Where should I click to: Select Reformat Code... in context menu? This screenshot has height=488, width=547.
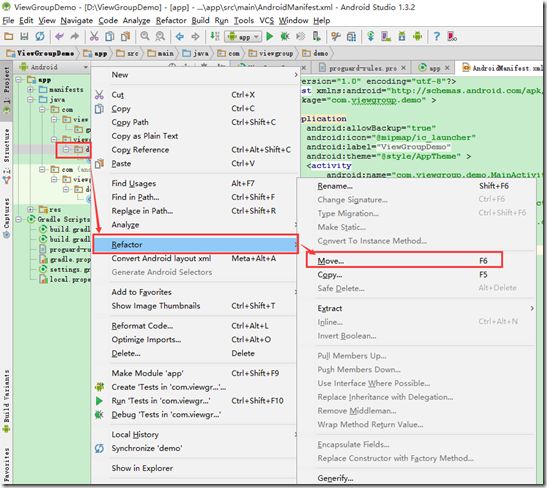194,325
